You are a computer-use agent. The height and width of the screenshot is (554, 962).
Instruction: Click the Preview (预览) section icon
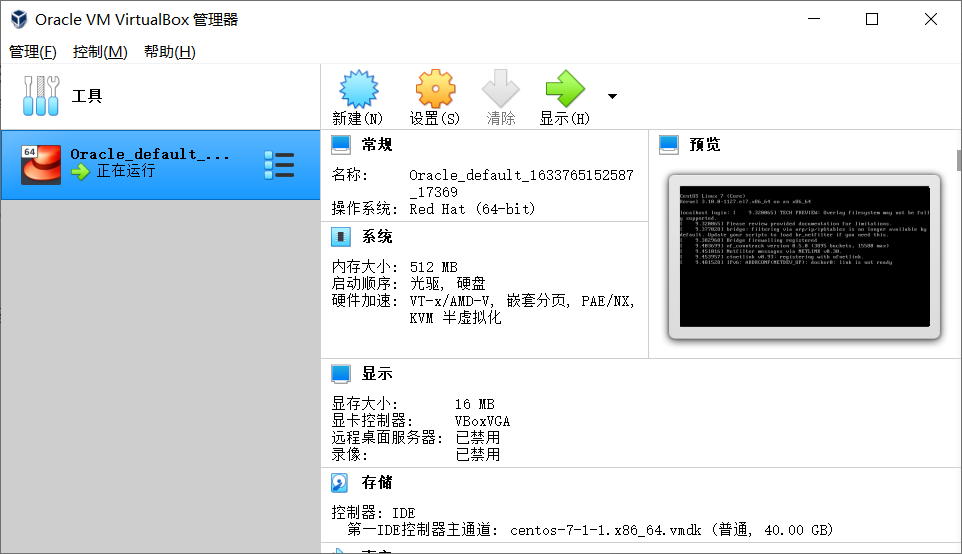tap(669, 145)
